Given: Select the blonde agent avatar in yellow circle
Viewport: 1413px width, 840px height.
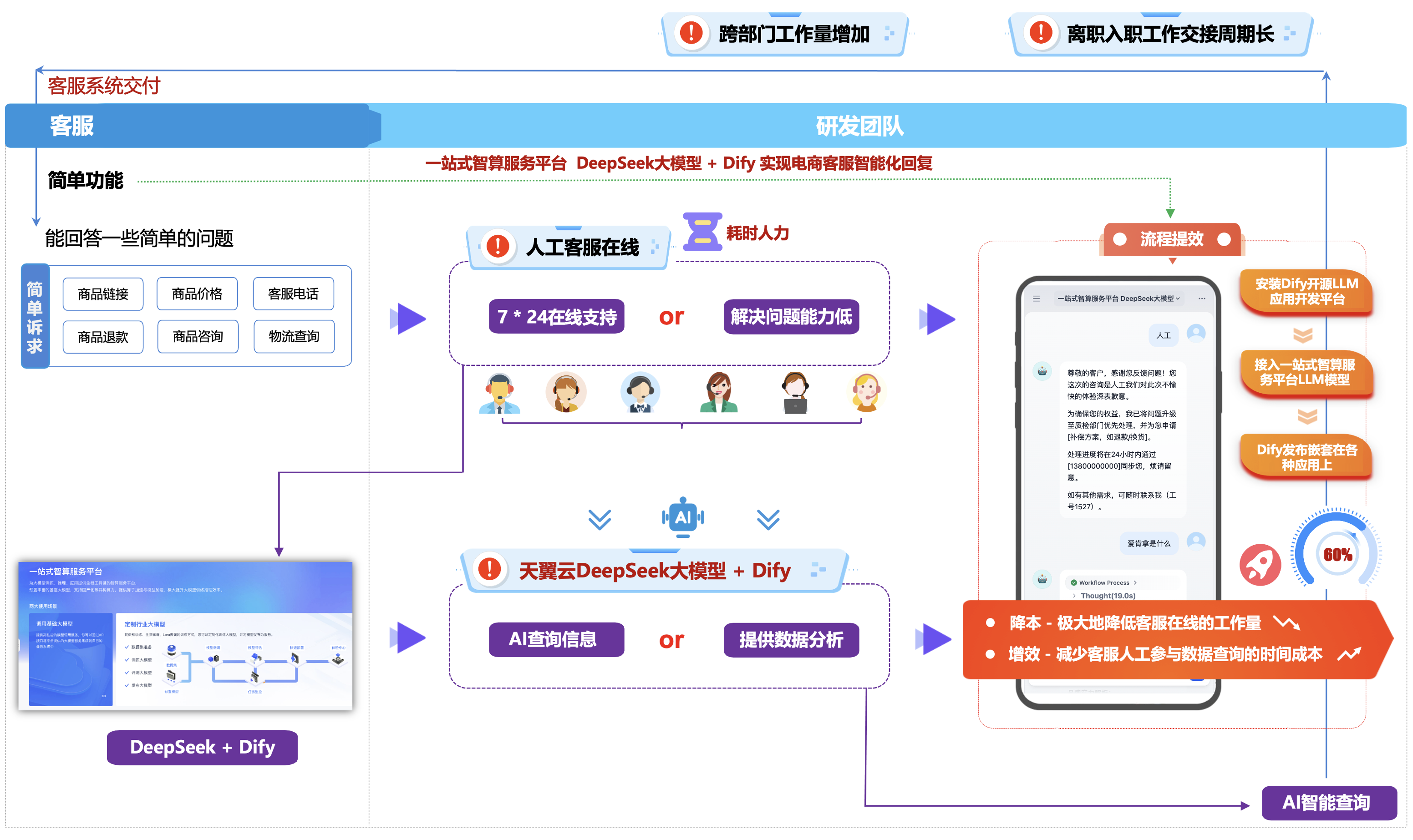Looking at the screenshot, I should coord(866,392).
